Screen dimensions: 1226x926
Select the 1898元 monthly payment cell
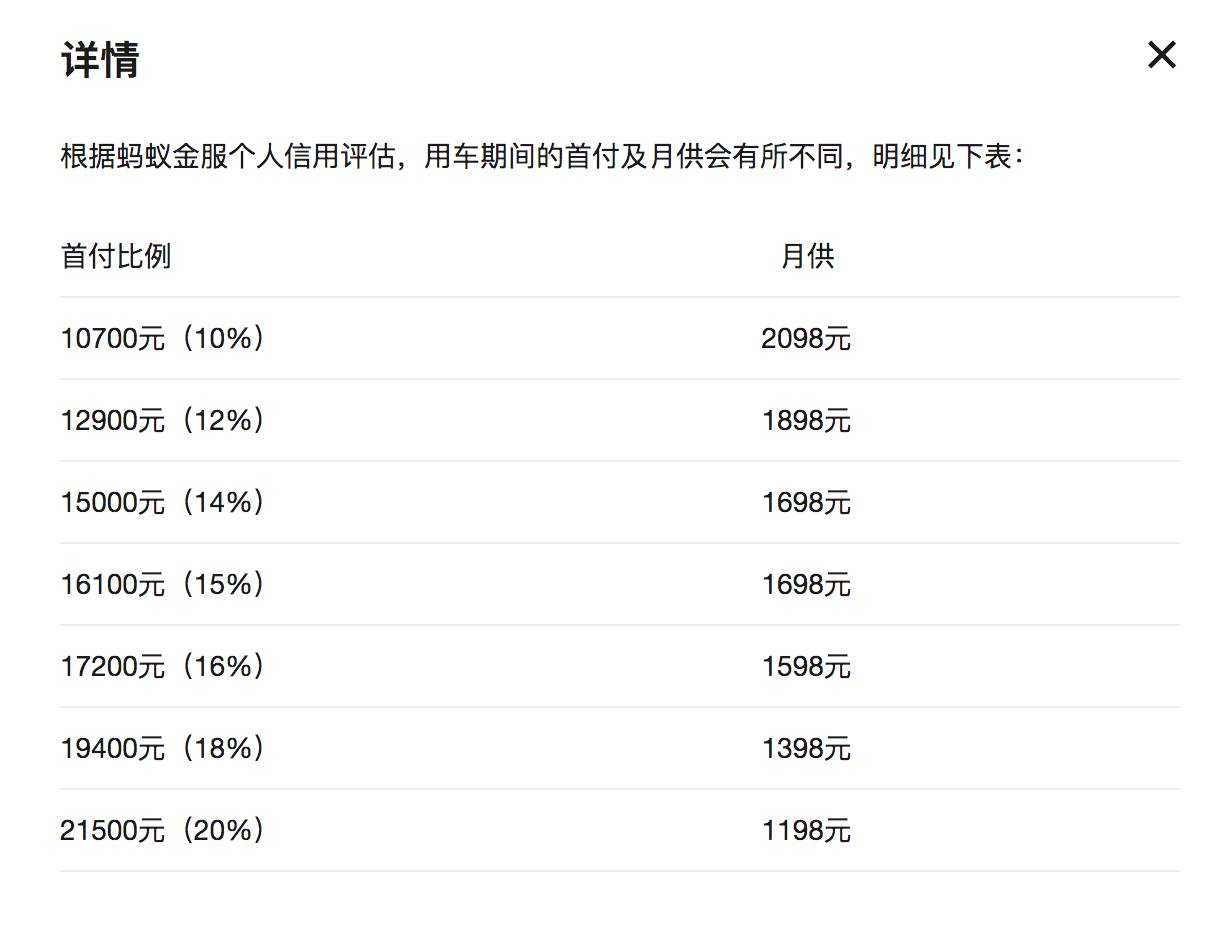[x=806, y=421]
